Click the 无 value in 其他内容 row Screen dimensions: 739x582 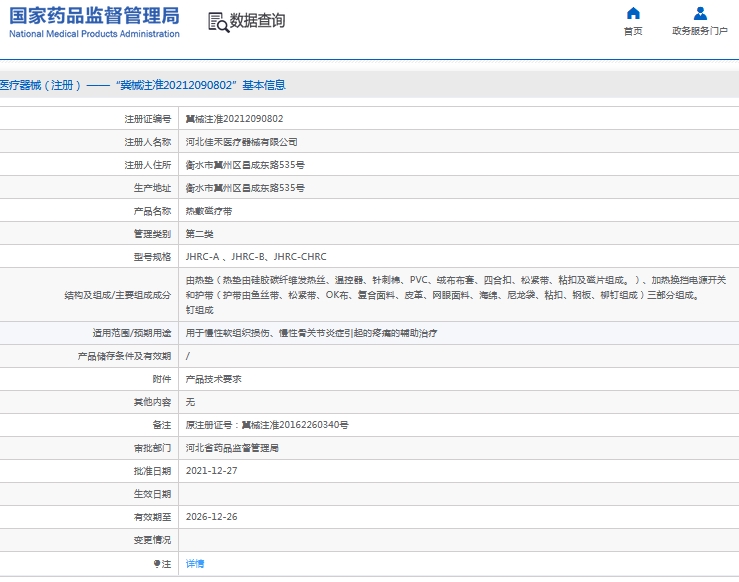tap(190, 402)
